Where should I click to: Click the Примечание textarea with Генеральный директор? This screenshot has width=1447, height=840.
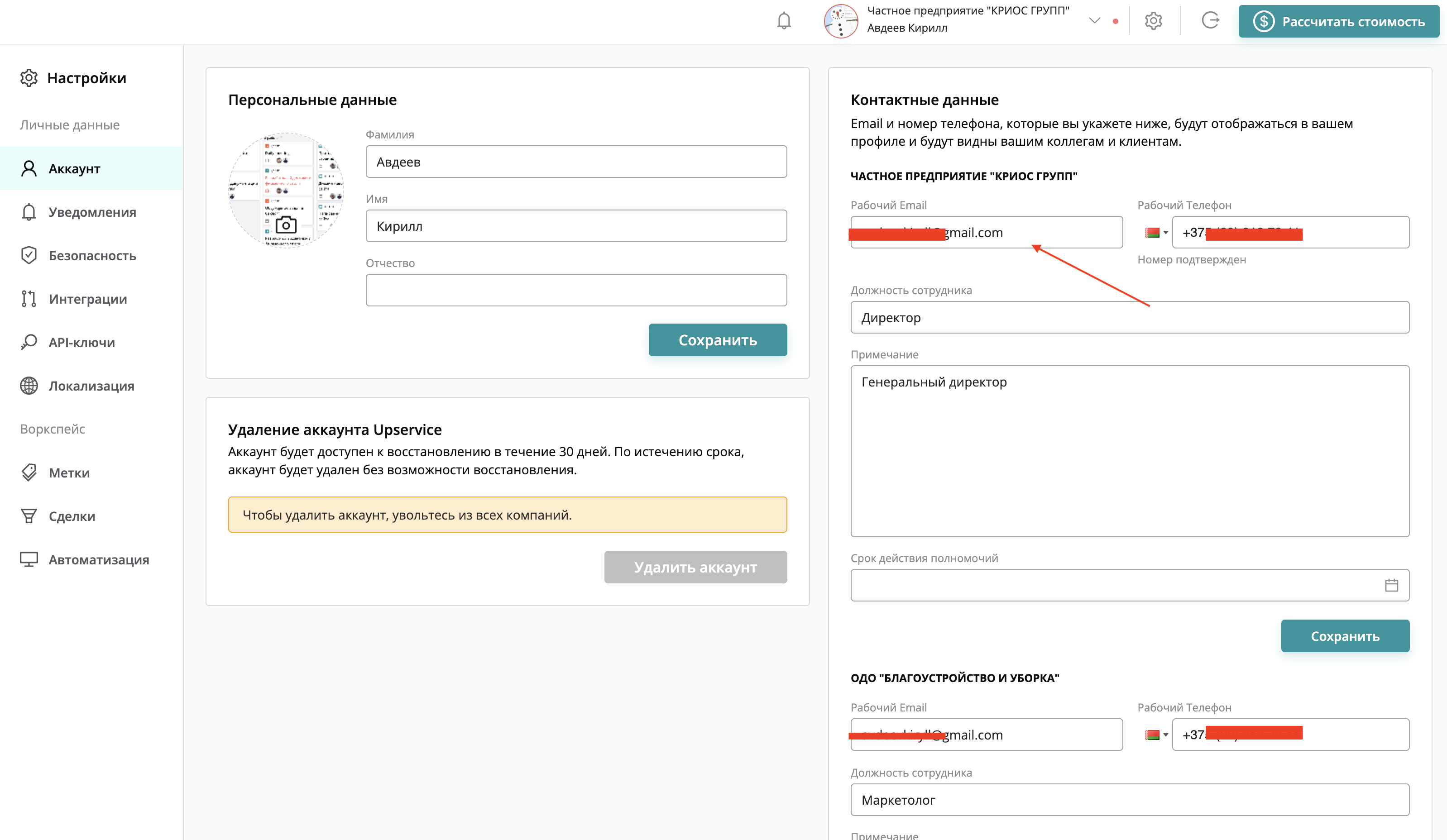[1130, 451]
